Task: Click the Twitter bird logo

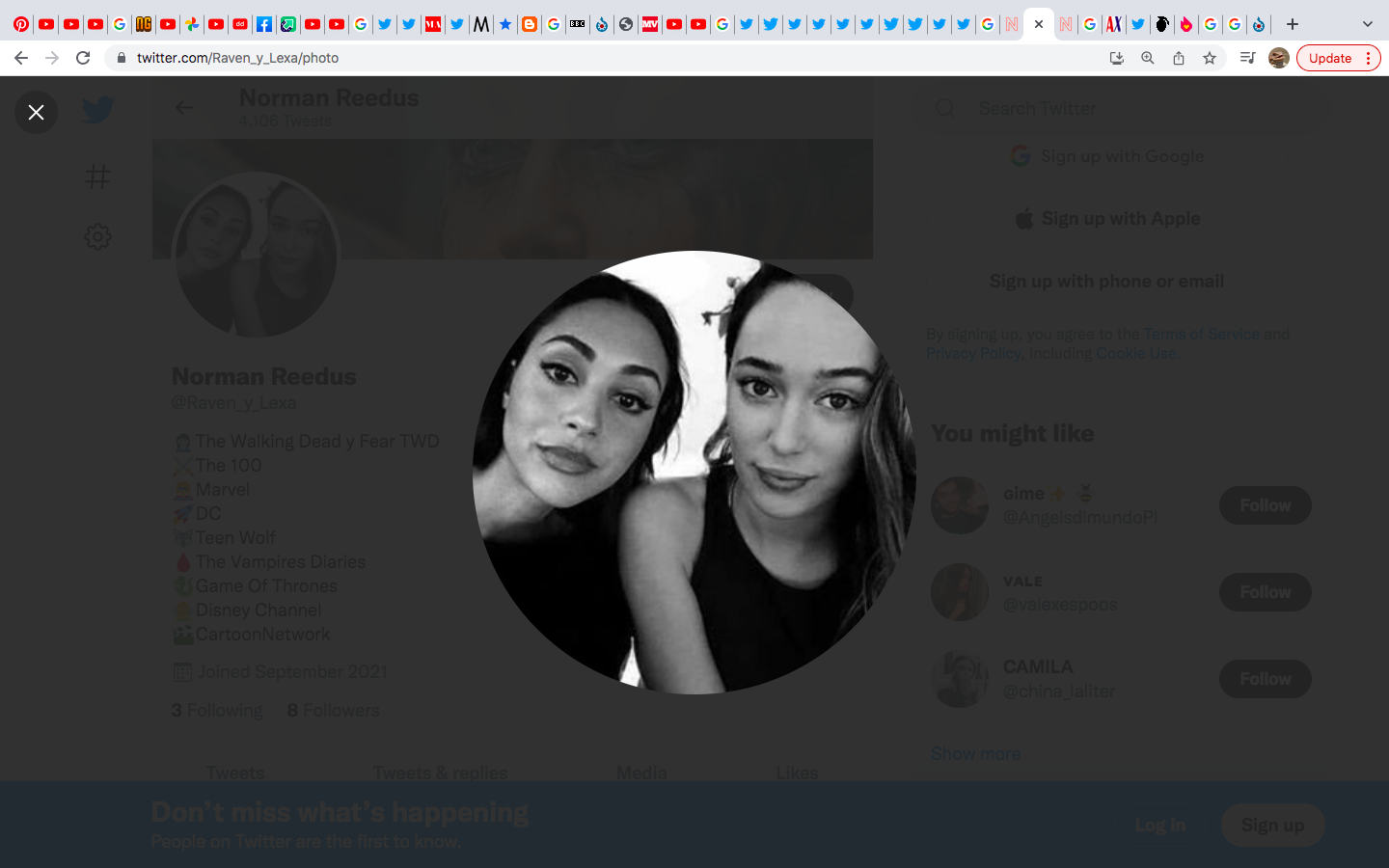Action: (x=97, y=110)
